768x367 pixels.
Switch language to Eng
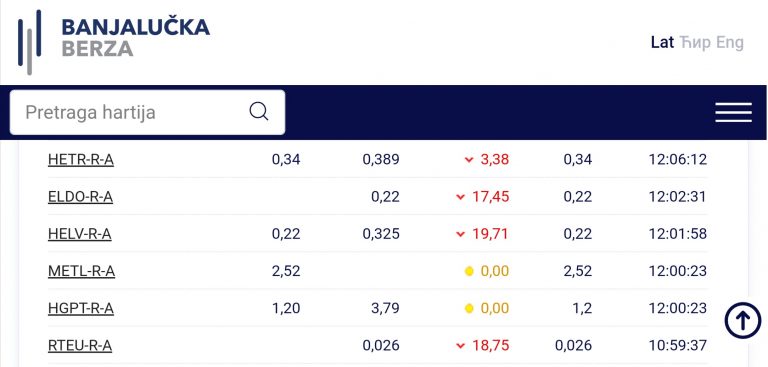coord(730,43)
